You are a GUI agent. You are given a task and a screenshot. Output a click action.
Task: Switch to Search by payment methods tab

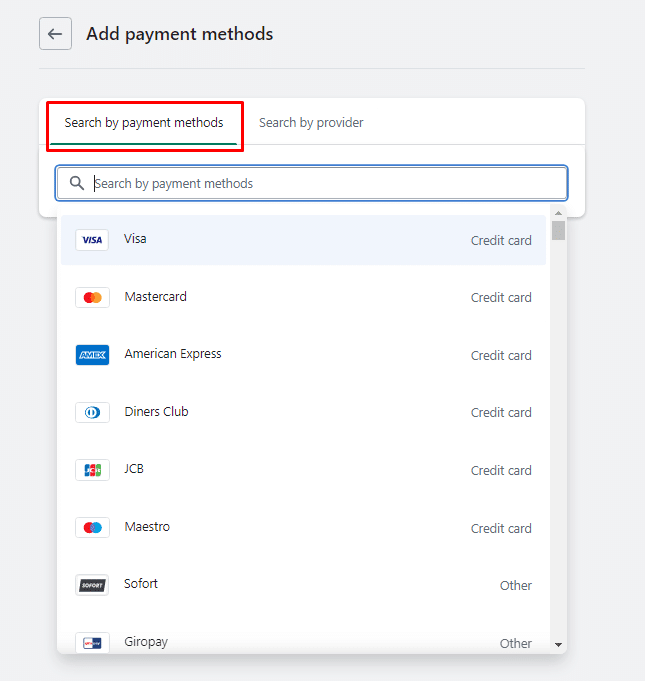144,123
